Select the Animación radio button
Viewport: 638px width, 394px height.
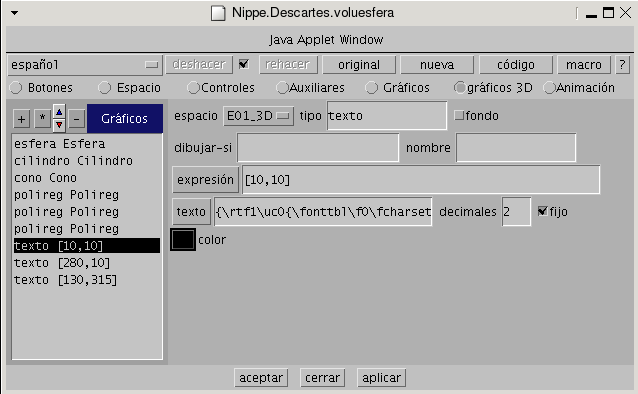click(x=549, y=88)
